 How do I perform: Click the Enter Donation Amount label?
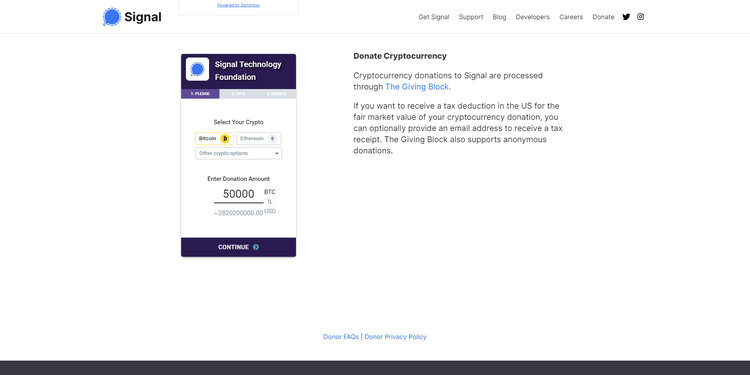click(x=238, y=179)
